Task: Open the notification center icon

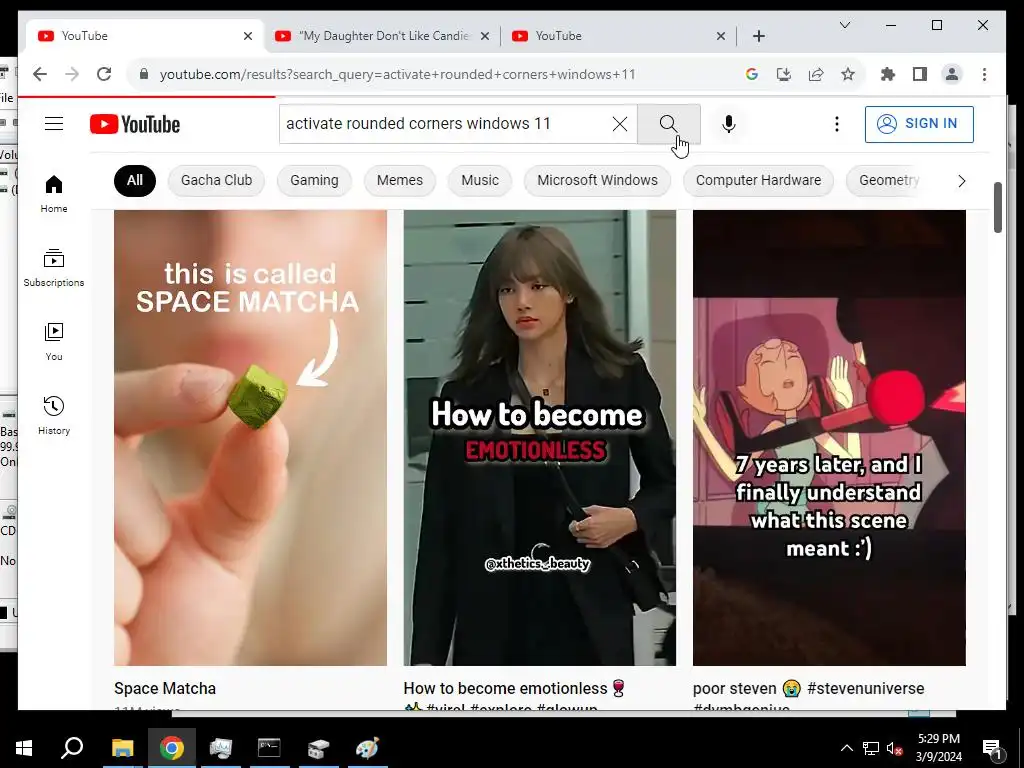Action: point(993,748)
